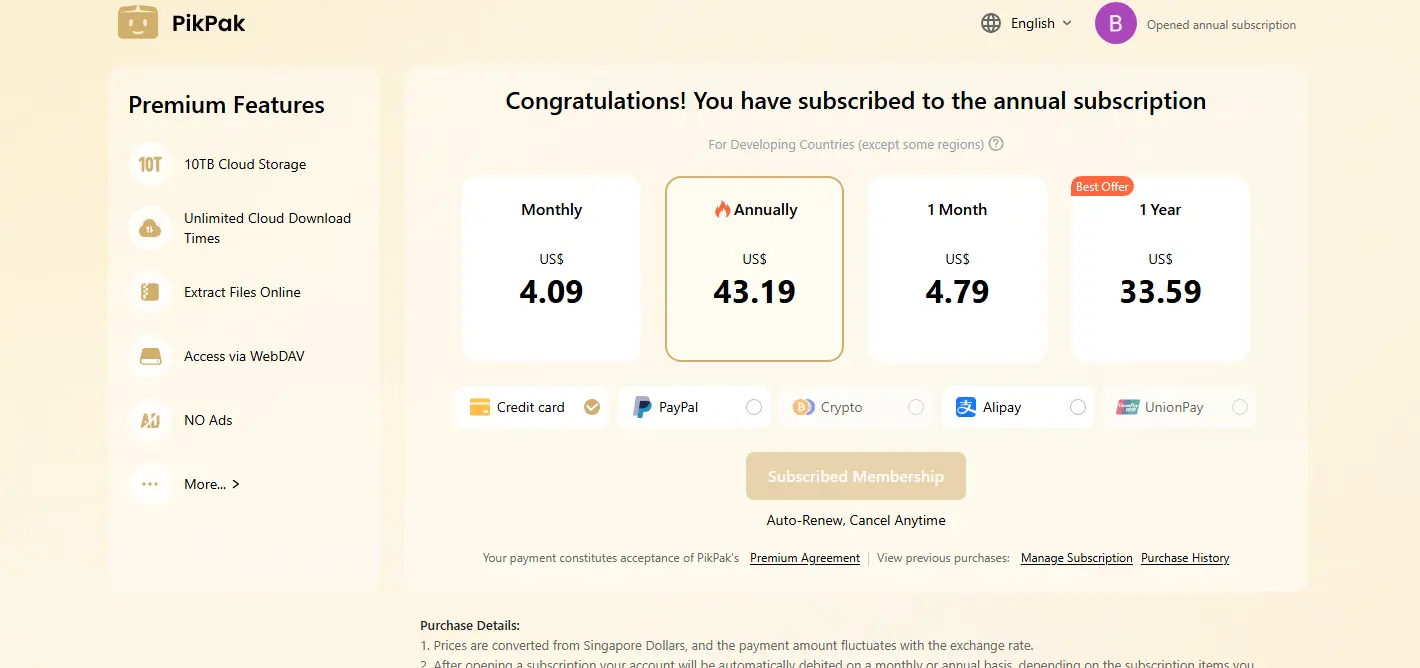Click the help question mark icon
This screenshot has width=1420, height=668.
pyautogui.click(x=996, y=144)
